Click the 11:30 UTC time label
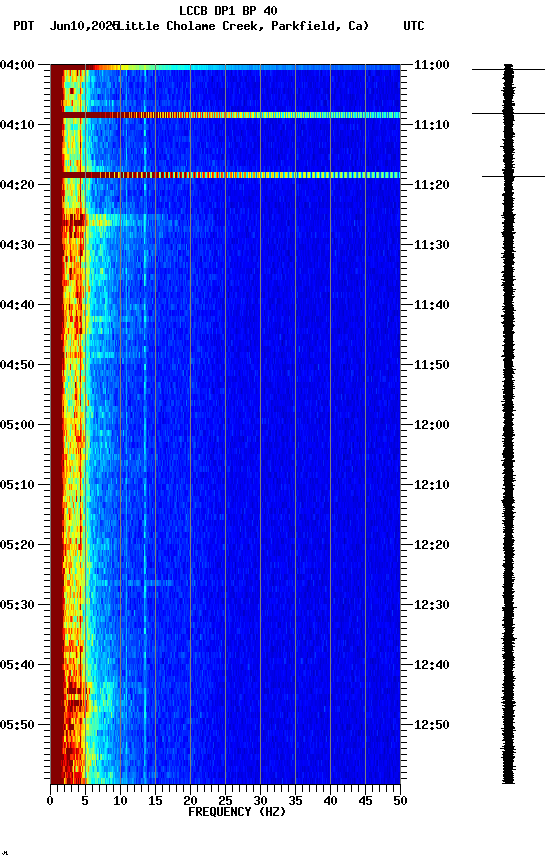Image resolution: width=552 pixels, height=864 pixels. click(431, 245)
